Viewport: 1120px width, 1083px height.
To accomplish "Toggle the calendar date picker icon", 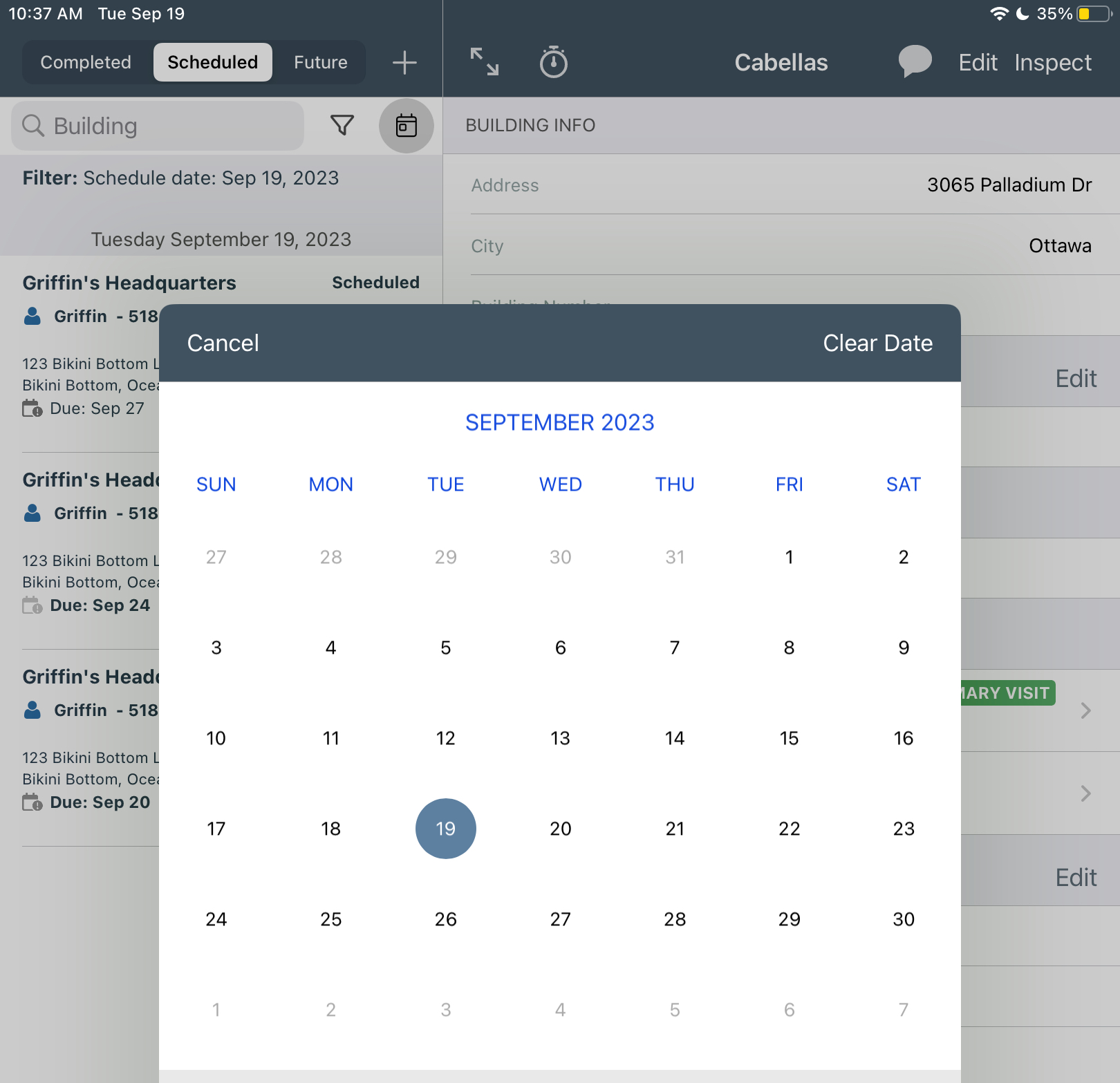I will pyautogui.click(x=406, y=126).
